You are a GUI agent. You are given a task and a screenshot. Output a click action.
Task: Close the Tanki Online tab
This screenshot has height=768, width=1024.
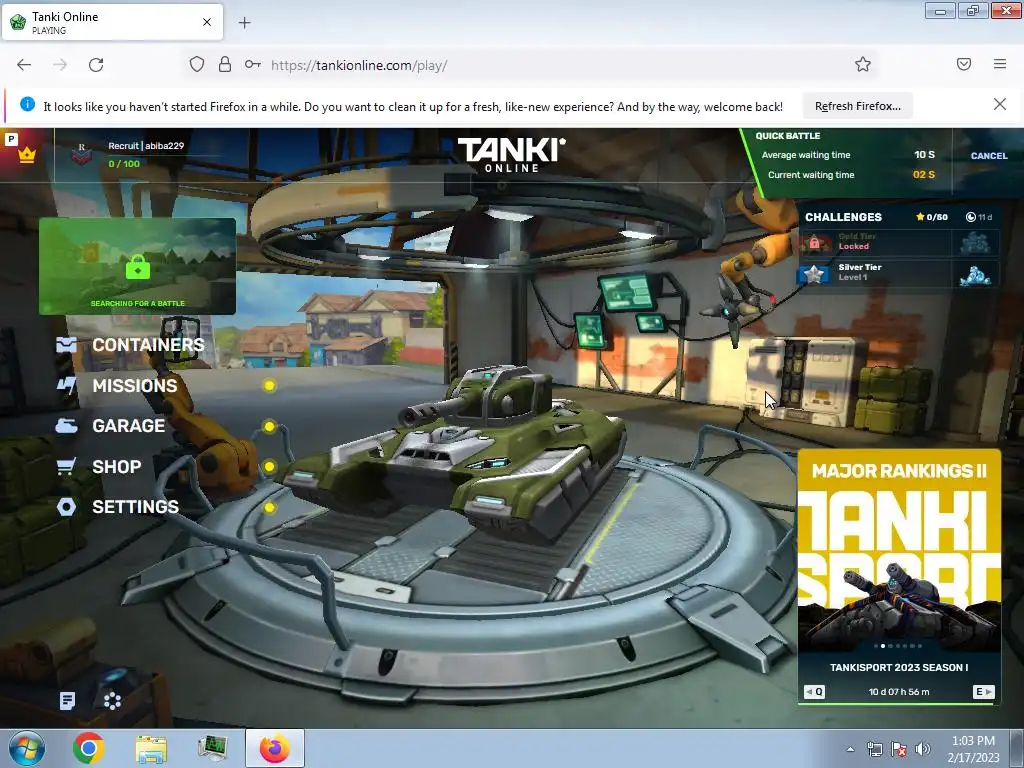tap(207, 22)
